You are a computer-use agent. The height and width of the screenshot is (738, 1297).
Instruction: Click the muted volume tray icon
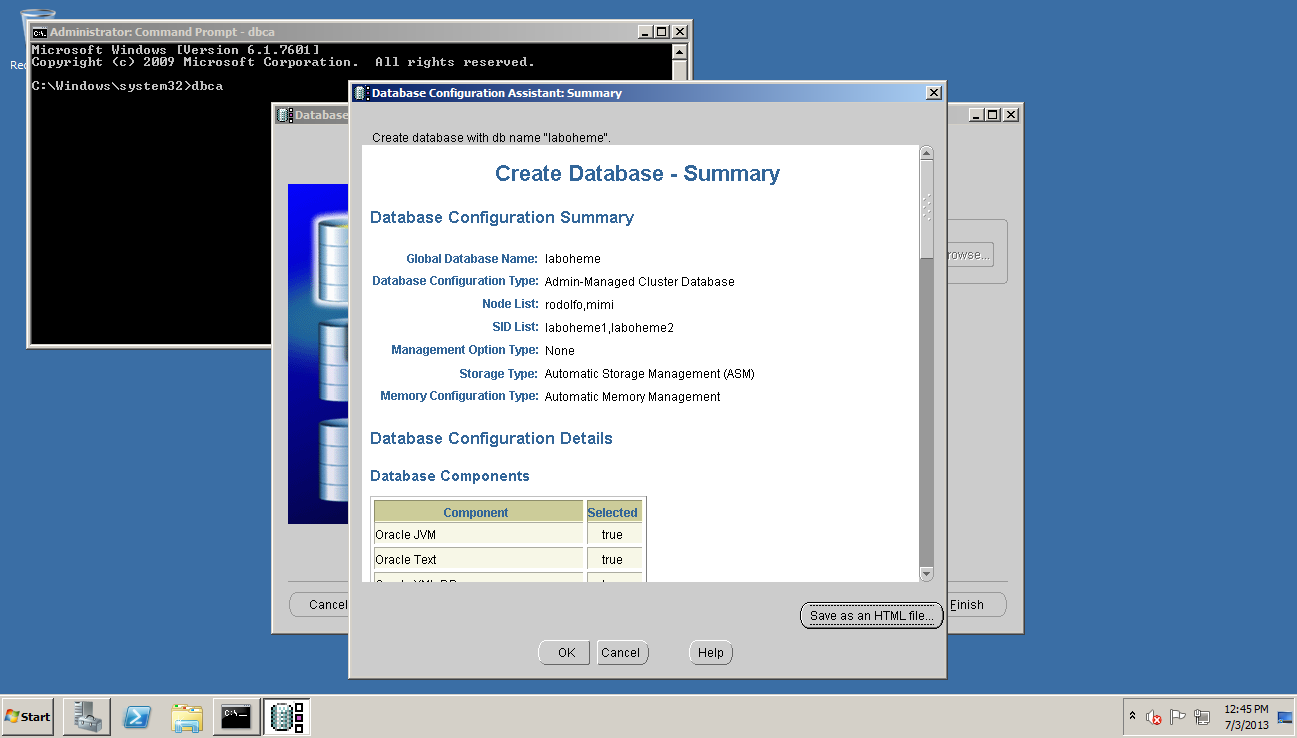1153,717
